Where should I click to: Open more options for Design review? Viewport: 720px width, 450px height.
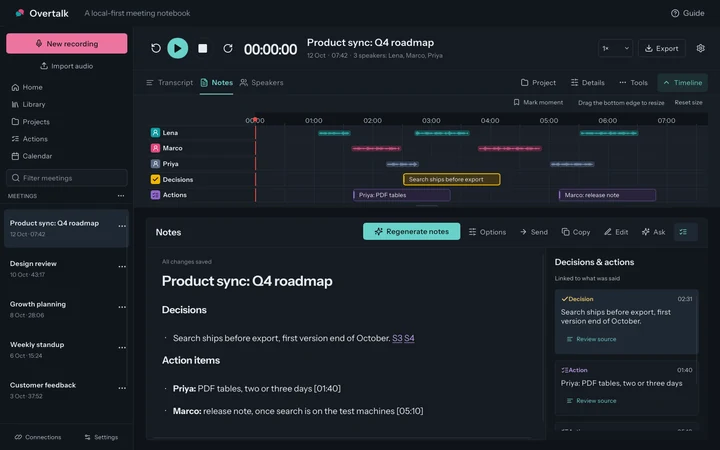[x=122, y=266]
